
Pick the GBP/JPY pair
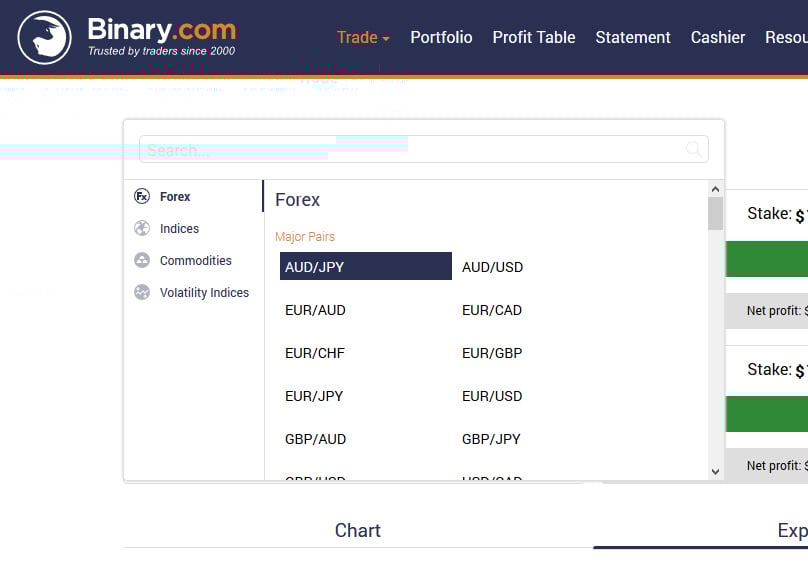coord(491,439)
